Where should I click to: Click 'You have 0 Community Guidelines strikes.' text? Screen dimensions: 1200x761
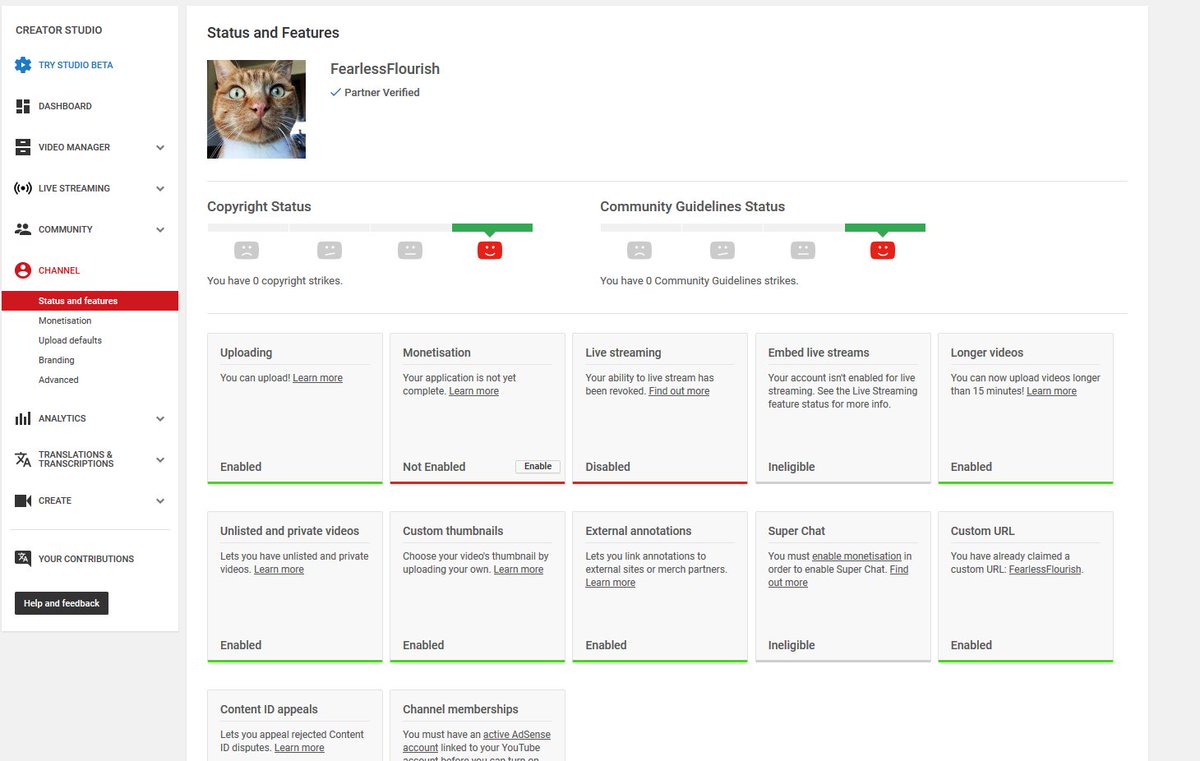pyautogui.click(x=699, y=281)
